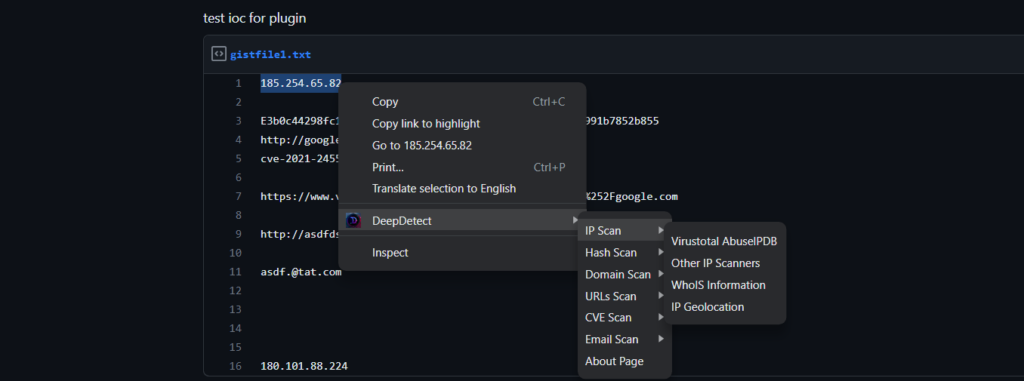Click line number 1 in the gutter

238,84
